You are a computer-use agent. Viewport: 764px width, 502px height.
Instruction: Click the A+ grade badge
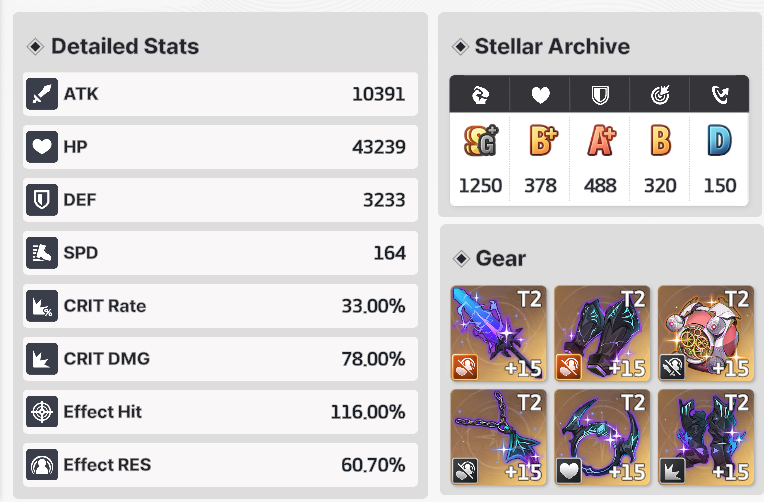tap(601, 140)
